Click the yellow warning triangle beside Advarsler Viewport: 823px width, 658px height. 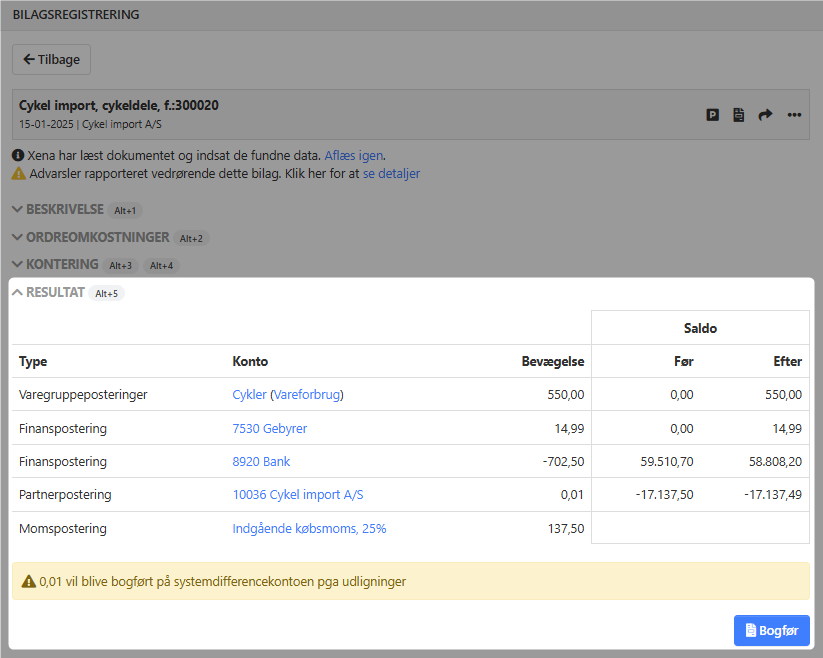(19, 173)
